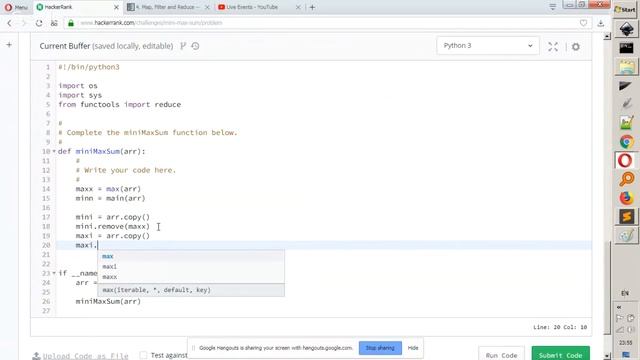640x360 pixels.
Task: Click the 'Line: 20 Col: 10' status text
Action: click(x=560, y=327)
